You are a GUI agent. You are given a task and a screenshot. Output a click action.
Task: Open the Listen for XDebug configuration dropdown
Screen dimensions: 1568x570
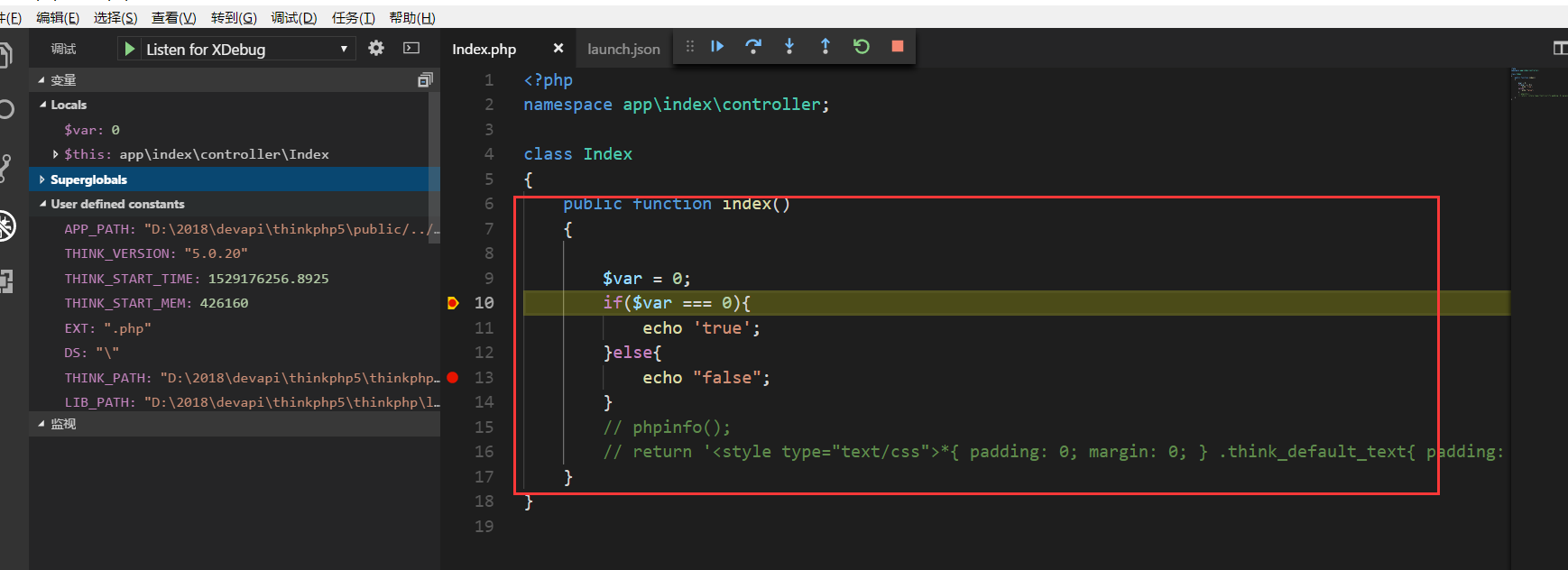pyautogui.click(x=235, y=49)
